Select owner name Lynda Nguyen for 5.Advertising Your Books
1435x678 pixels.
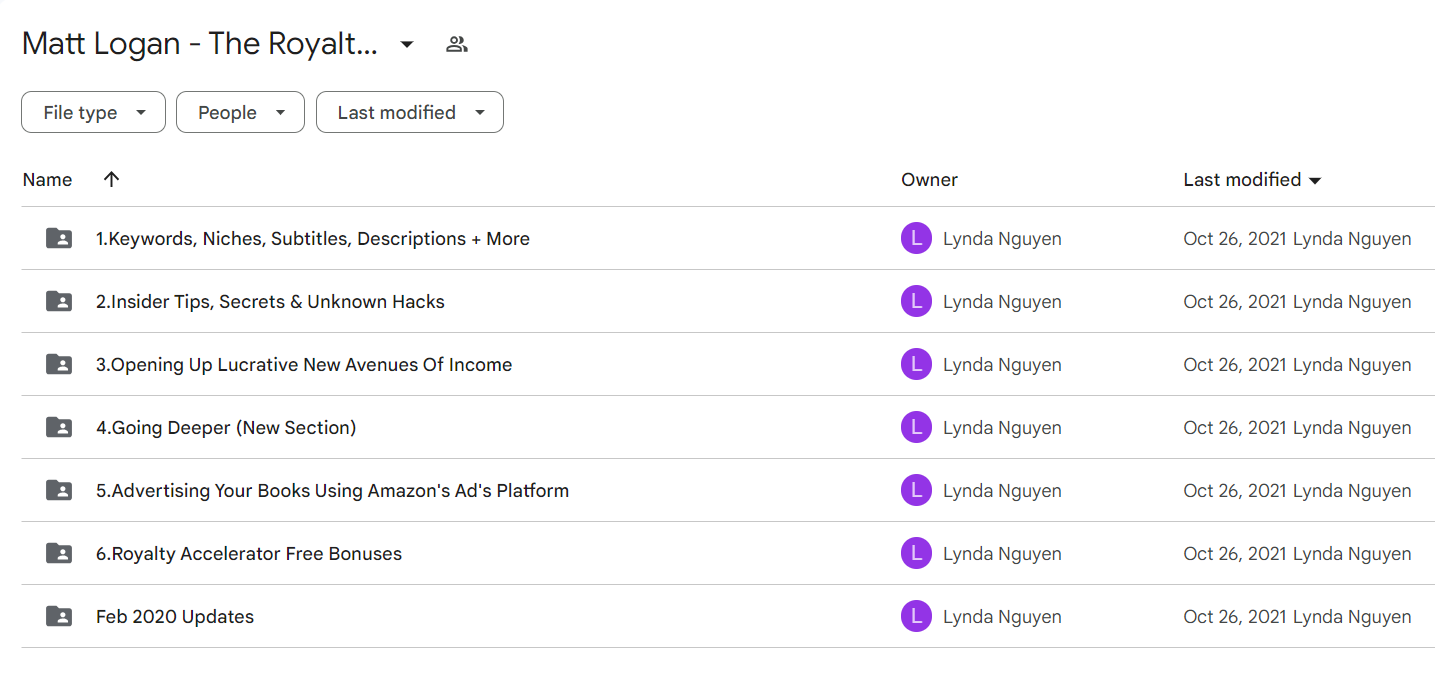pos(1002,491)
